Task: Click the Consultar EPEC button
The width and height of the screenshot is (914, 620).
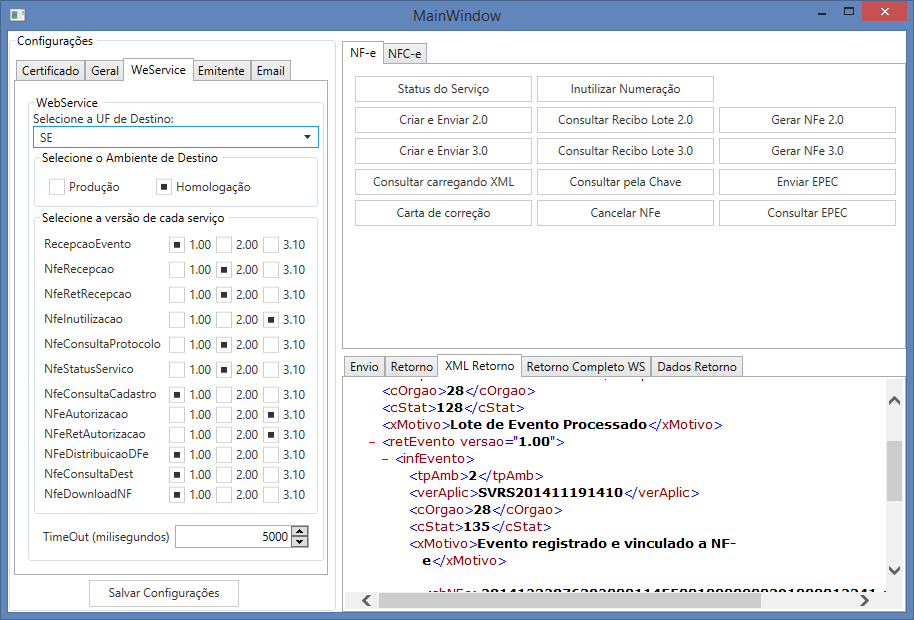Action: tap(807, 213)
